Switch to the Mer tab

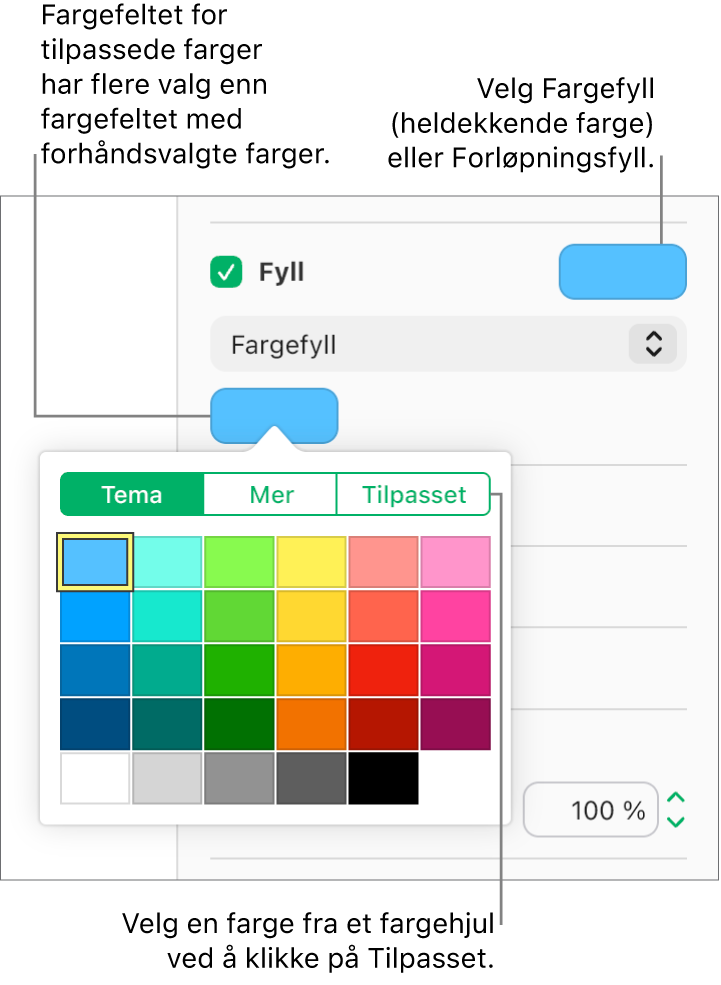[270, 494]
